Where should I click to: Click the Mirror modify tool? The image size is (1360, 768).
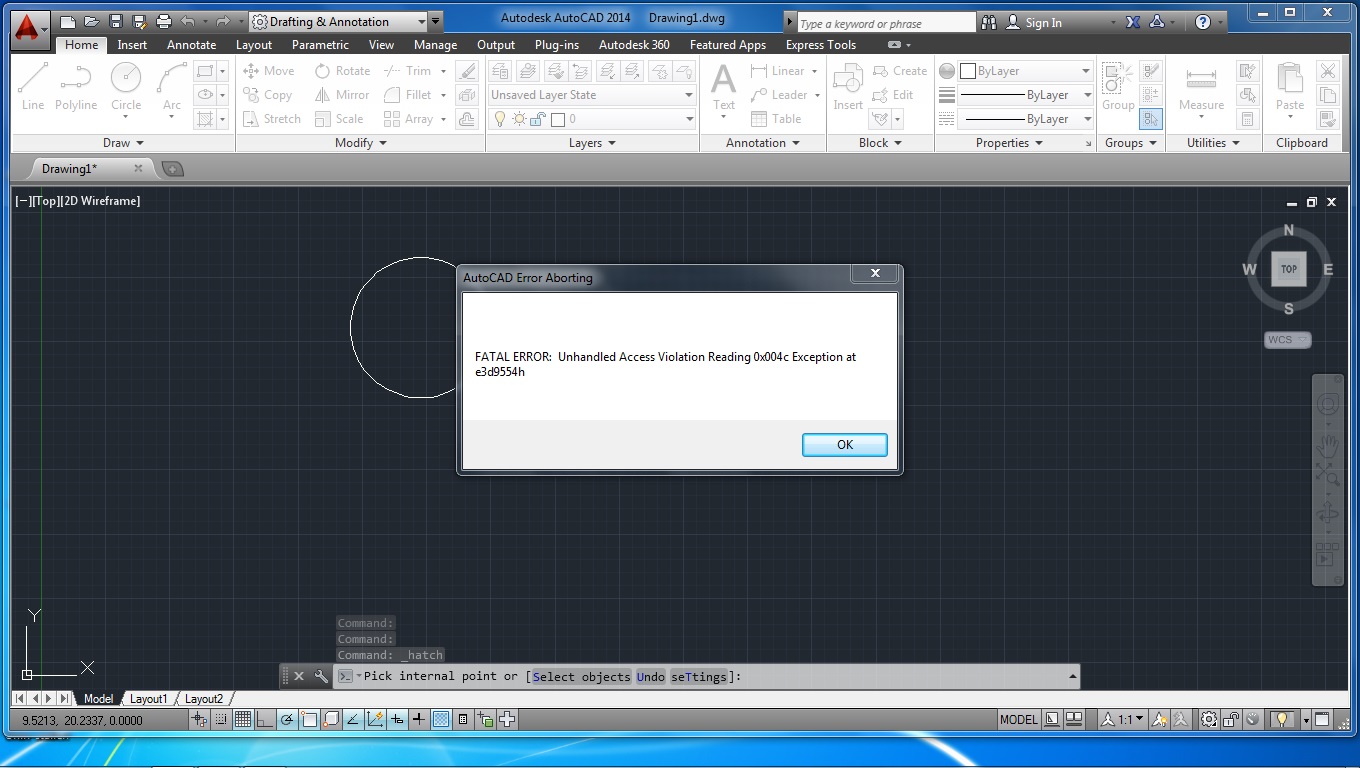click(x=342, y=95)
